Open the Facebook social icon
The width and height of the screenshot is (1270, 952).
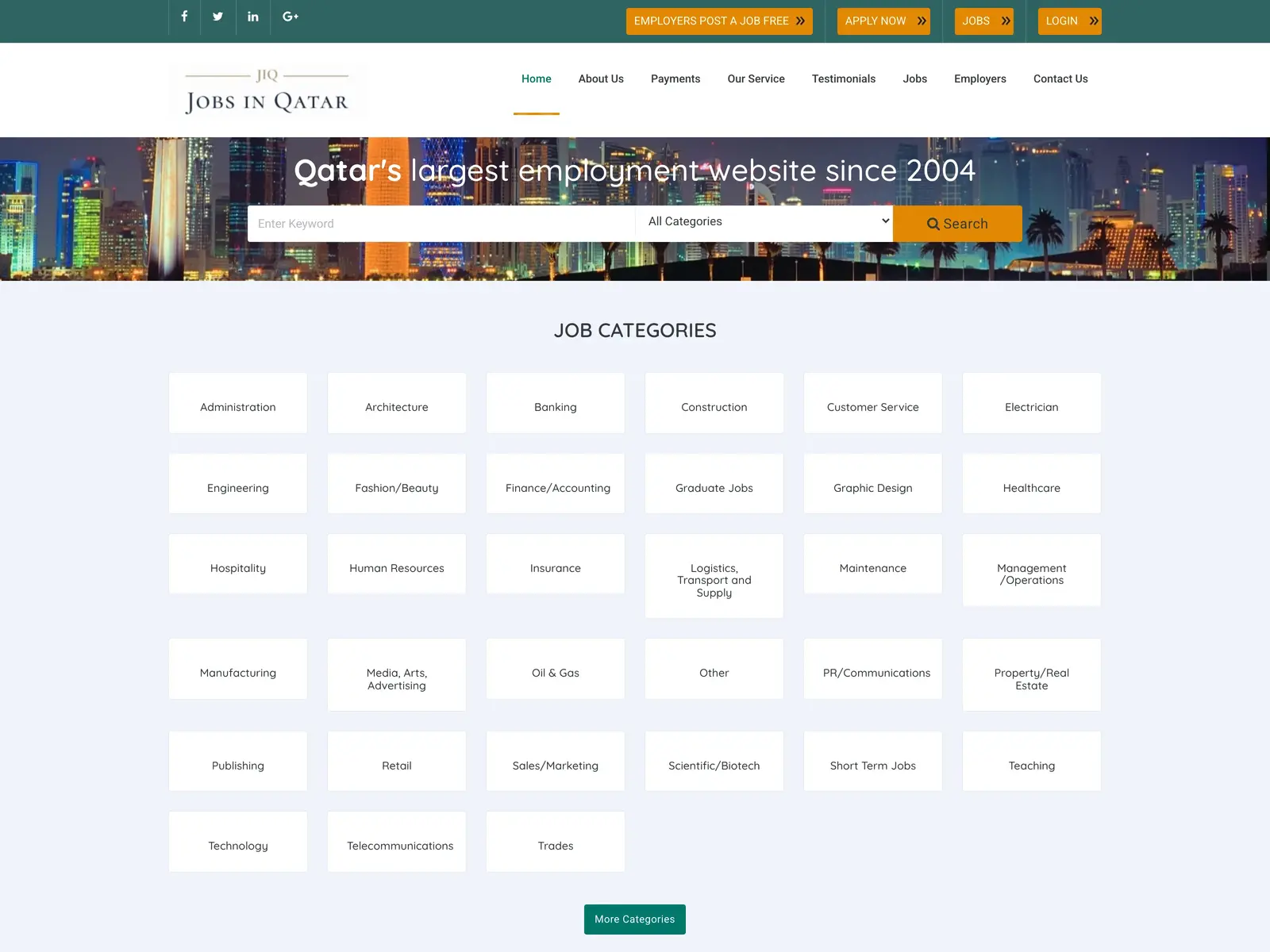pos(184,17)
